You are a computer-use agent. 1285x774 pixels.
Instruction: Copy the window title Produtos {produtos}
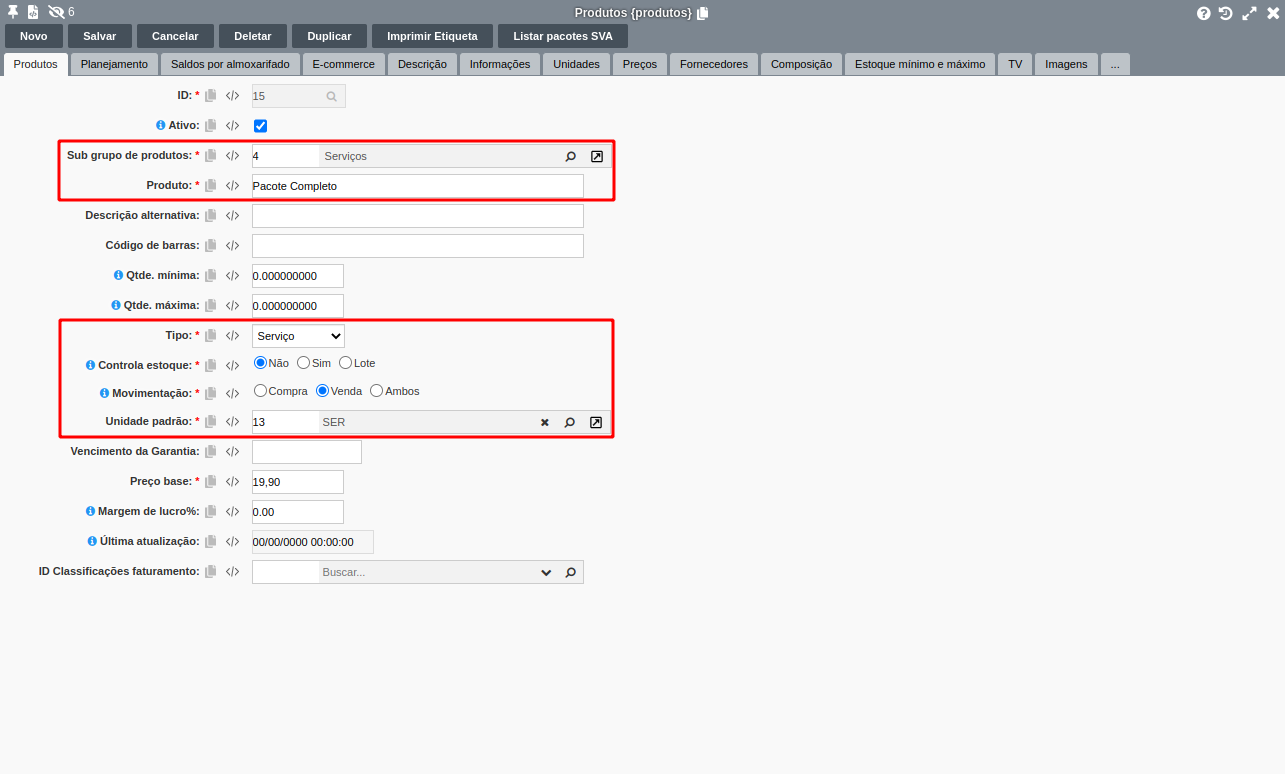pos(703,13)
